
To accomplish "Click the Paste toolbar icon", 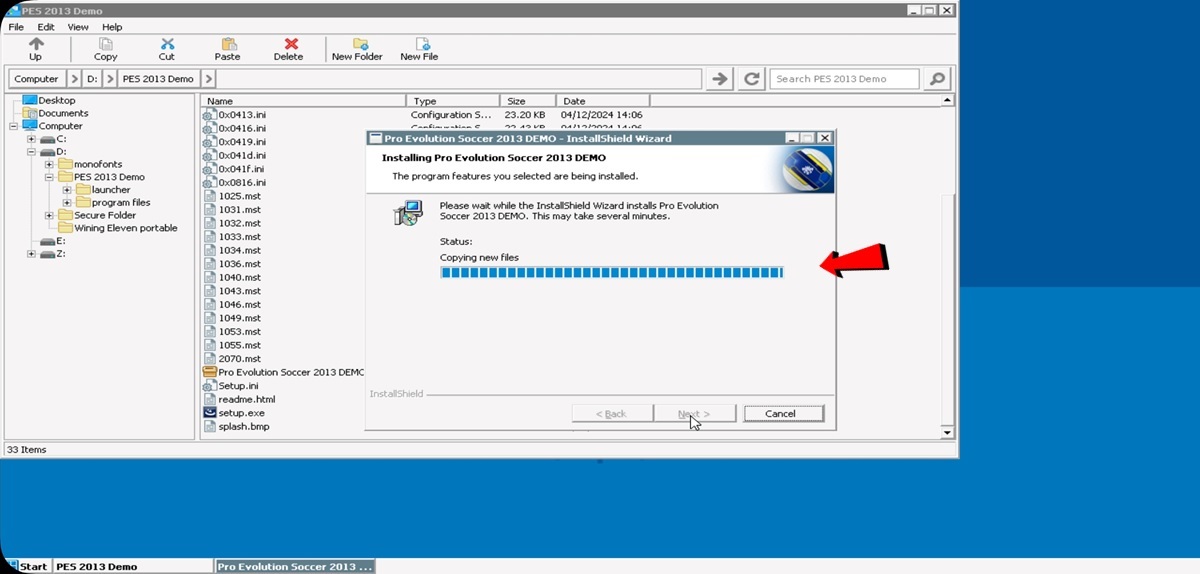I will tap(228, 44).
